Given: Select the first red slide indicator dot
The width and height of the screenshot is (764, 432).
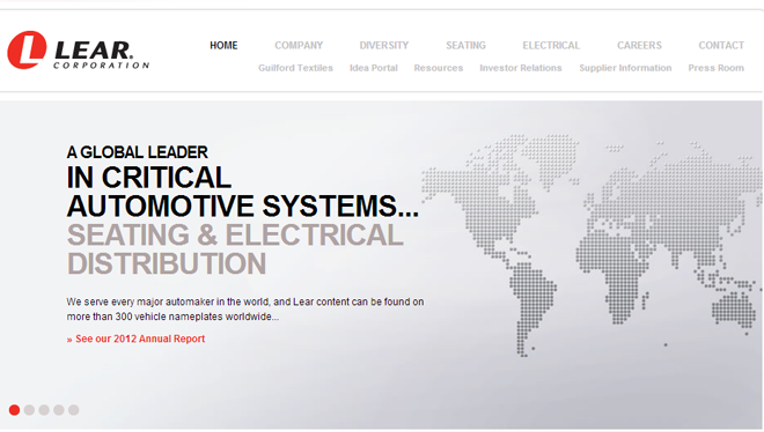Looking at the screenshot, I should (15, 410).
